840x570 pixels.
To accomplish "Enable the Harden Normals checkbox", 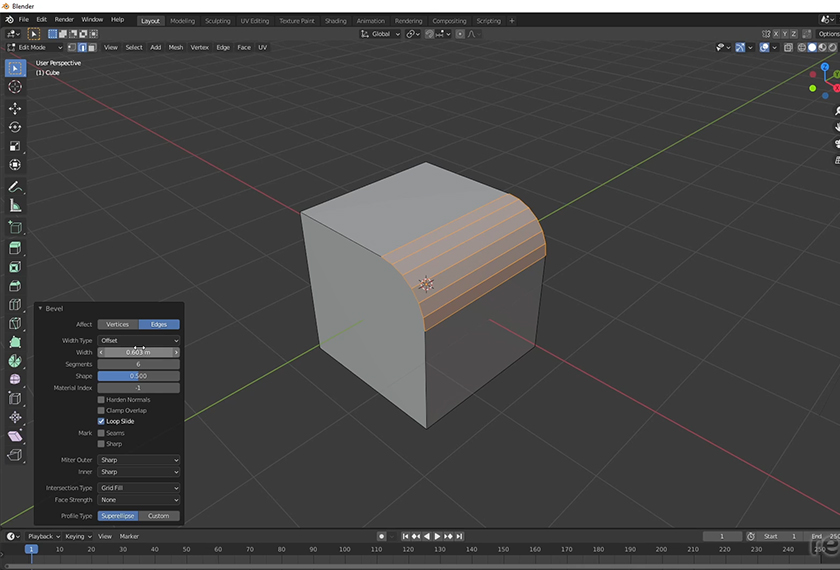I will tap(101, 399).
